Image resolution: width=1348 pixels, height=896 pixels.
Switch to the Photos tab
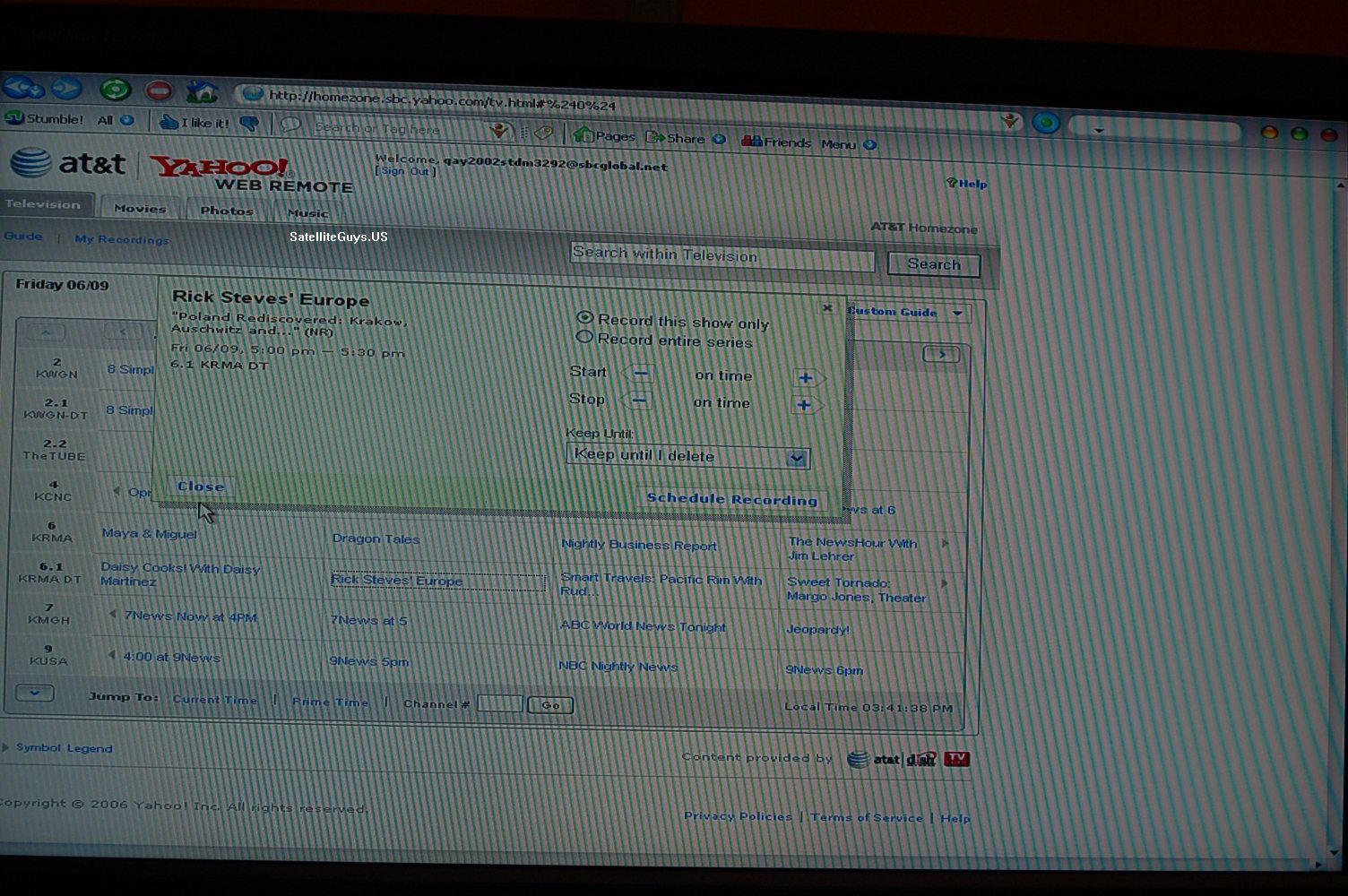coord(226,211)
